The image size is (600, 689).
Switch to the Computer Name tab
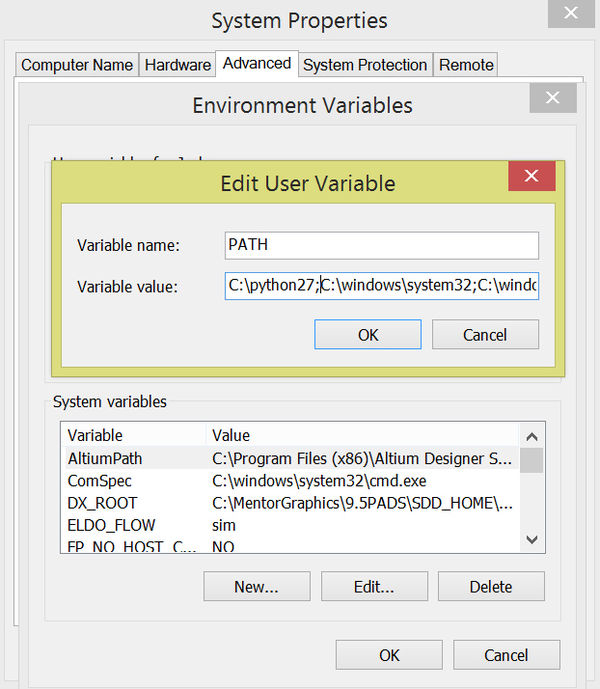[77, 65]
